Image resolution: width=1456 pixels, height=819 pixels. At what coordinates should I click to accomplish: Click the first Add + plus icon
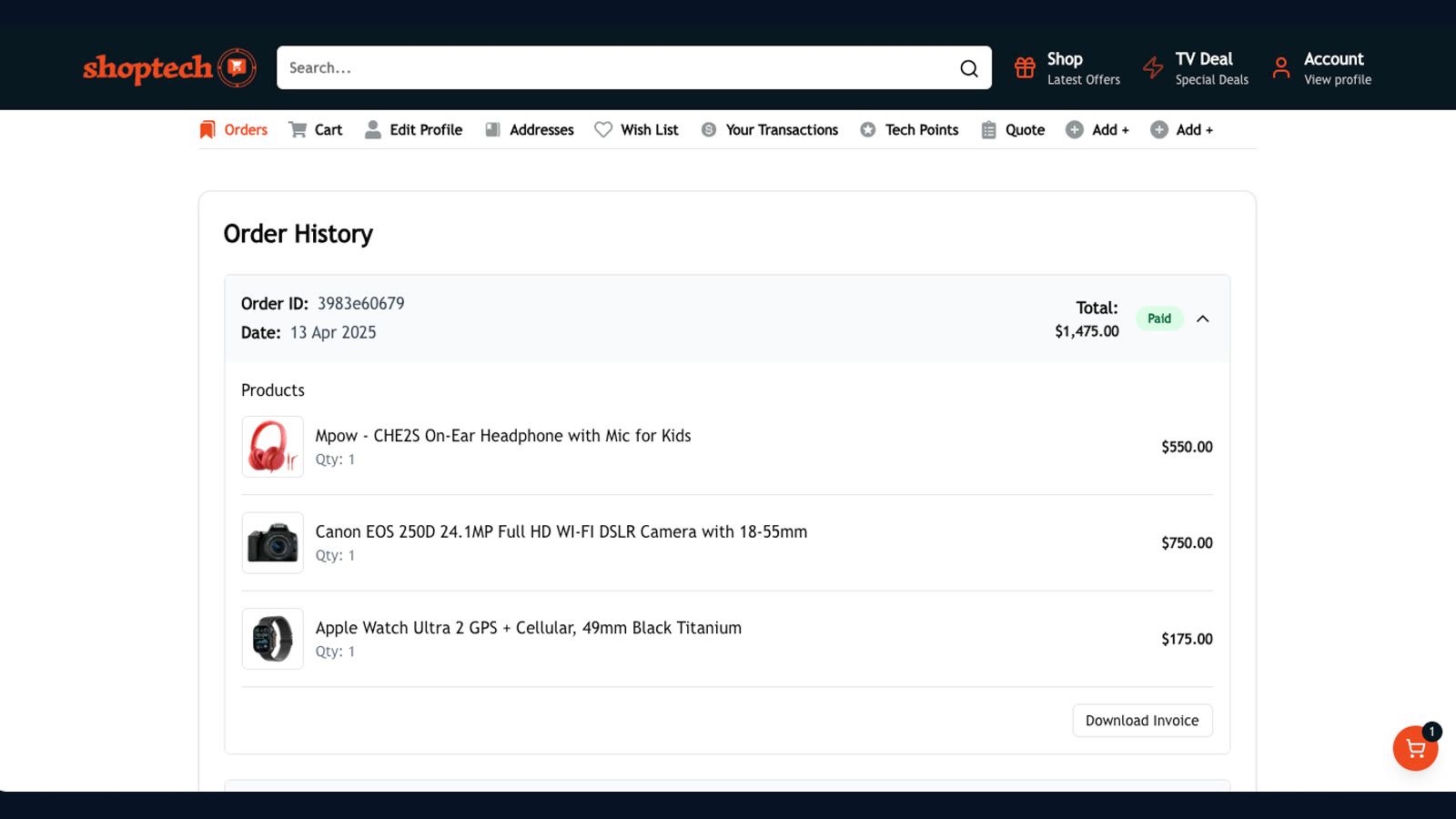point(1075,130)
